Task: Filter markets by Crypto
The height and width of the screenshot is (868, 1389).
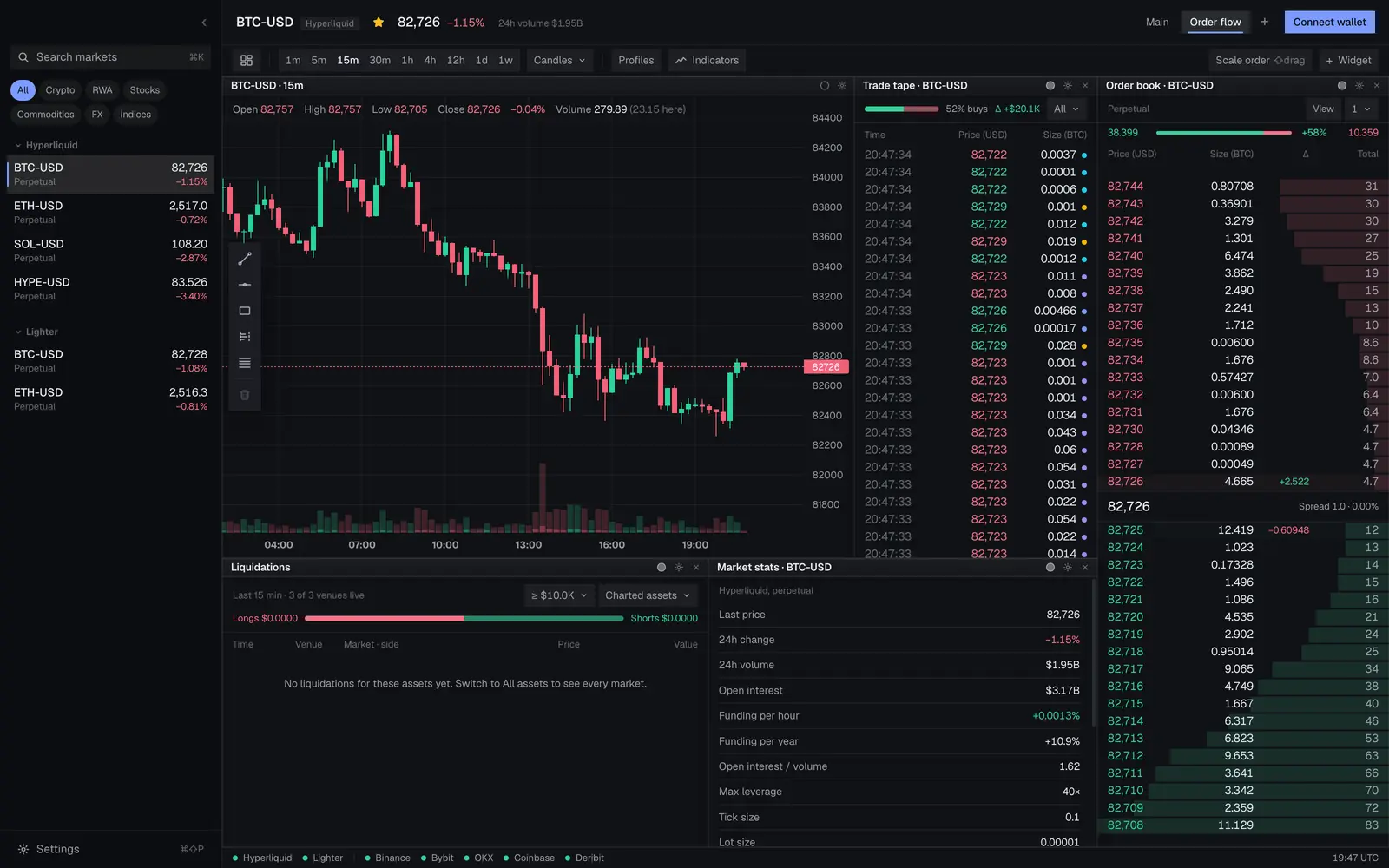Action: point(60,90)
